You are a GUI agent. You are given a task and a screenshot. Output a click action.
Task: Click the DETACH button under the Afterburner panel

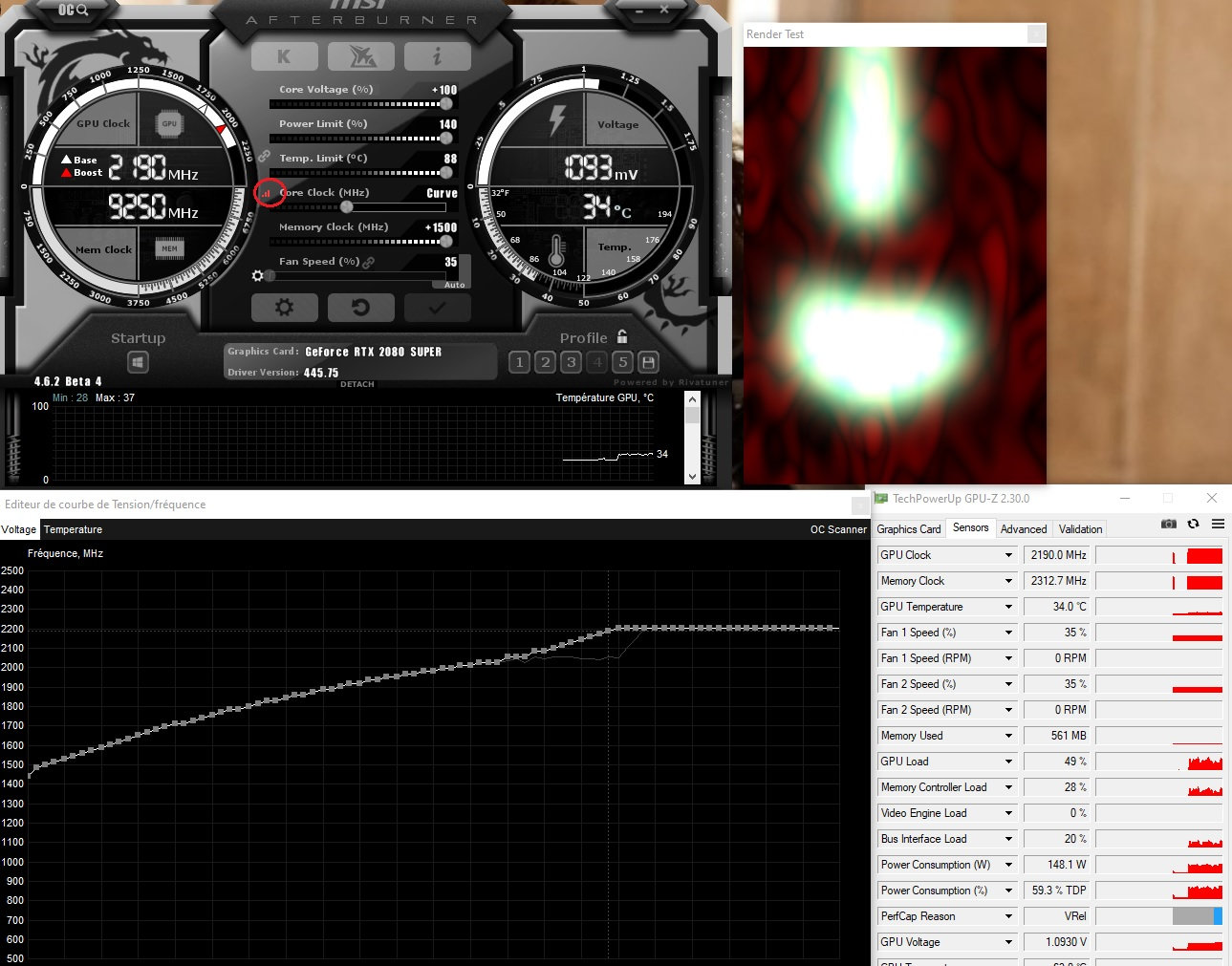click(x=357, y=384)
